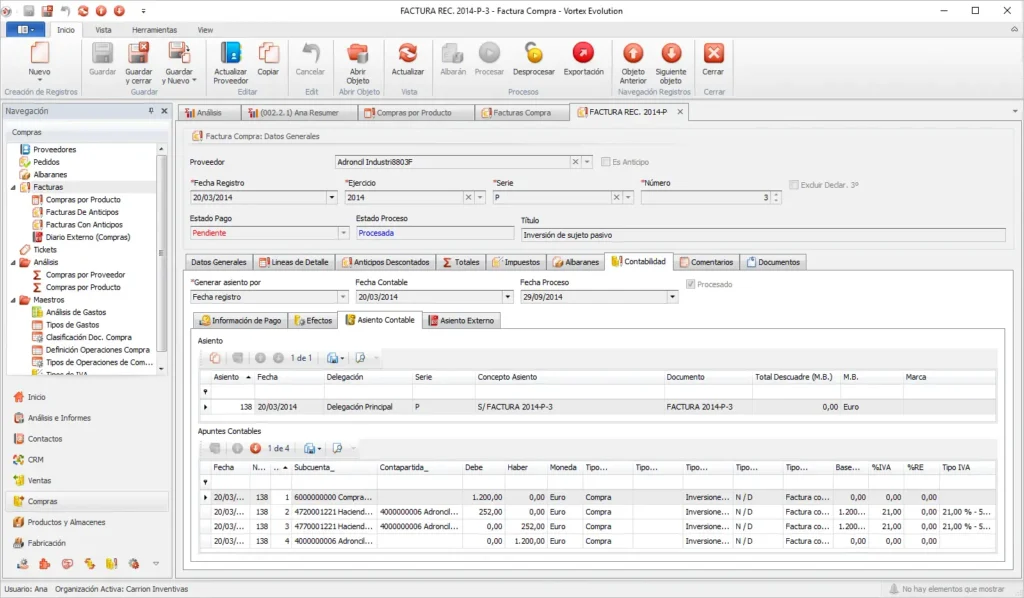Toggle the Es Anticipo checkbox
1024x598 pixels.
coord(605,162)
